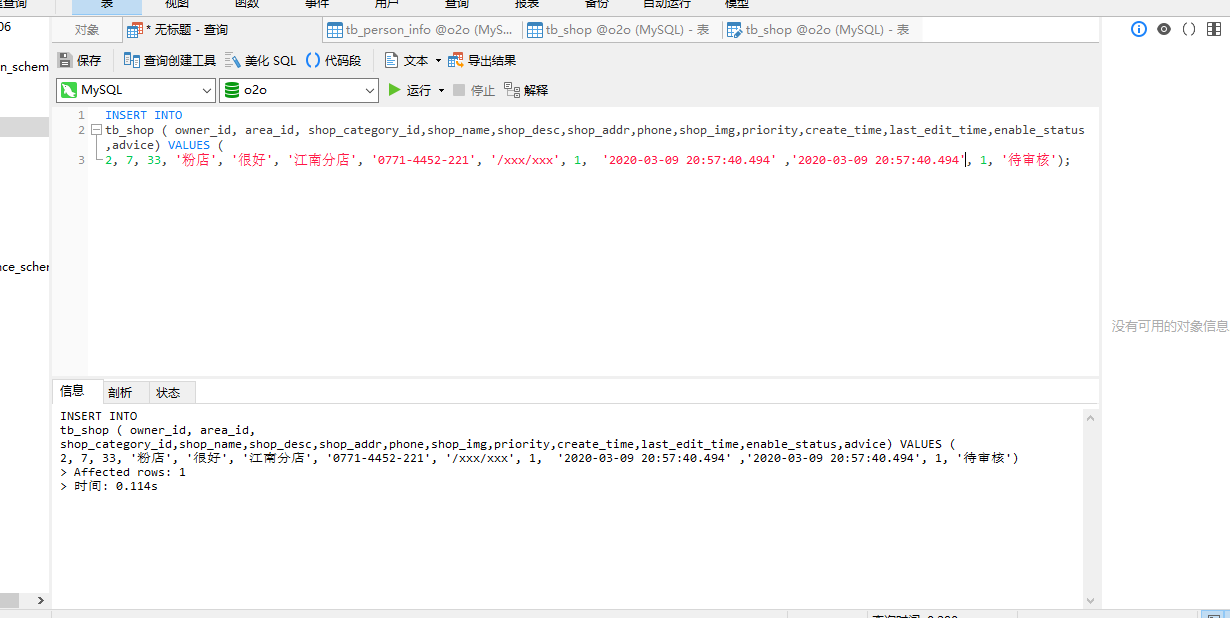Screen dimensions: 1230x618
Task: Click the parentheses code icon in right panel
Action: coord(1189,29)
